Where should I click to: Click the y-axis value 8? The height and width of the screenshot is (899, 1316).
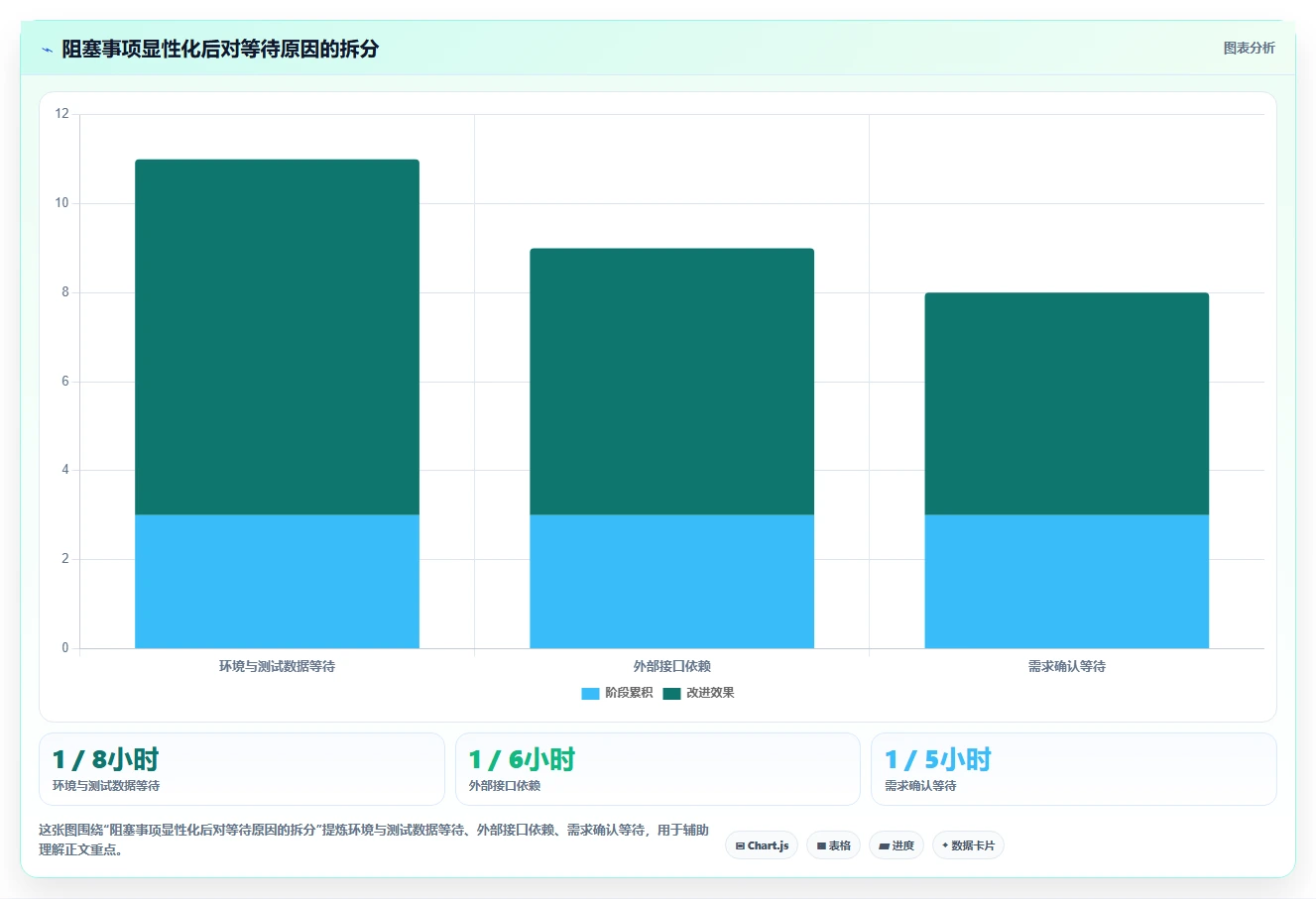tap(65, 292)
